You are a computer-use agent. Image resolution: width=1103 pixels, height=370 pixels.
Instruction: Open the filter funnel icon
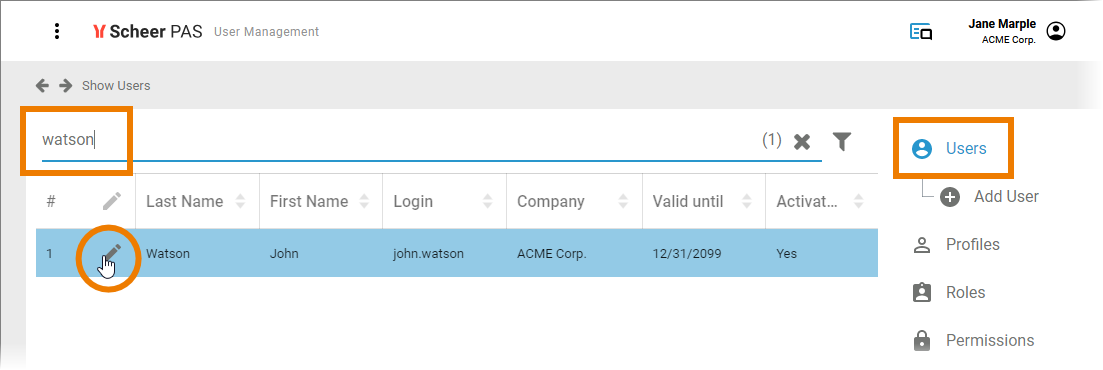[x=842, y=141]
